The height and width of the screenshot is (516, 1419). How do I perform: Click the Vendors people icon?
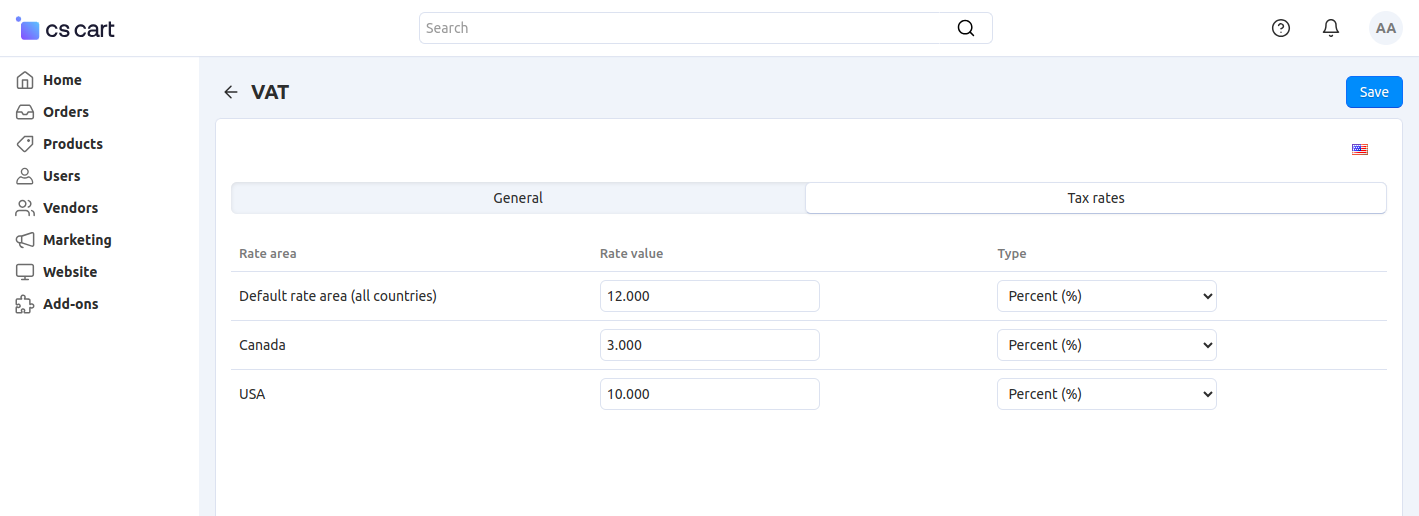point(25,208)
